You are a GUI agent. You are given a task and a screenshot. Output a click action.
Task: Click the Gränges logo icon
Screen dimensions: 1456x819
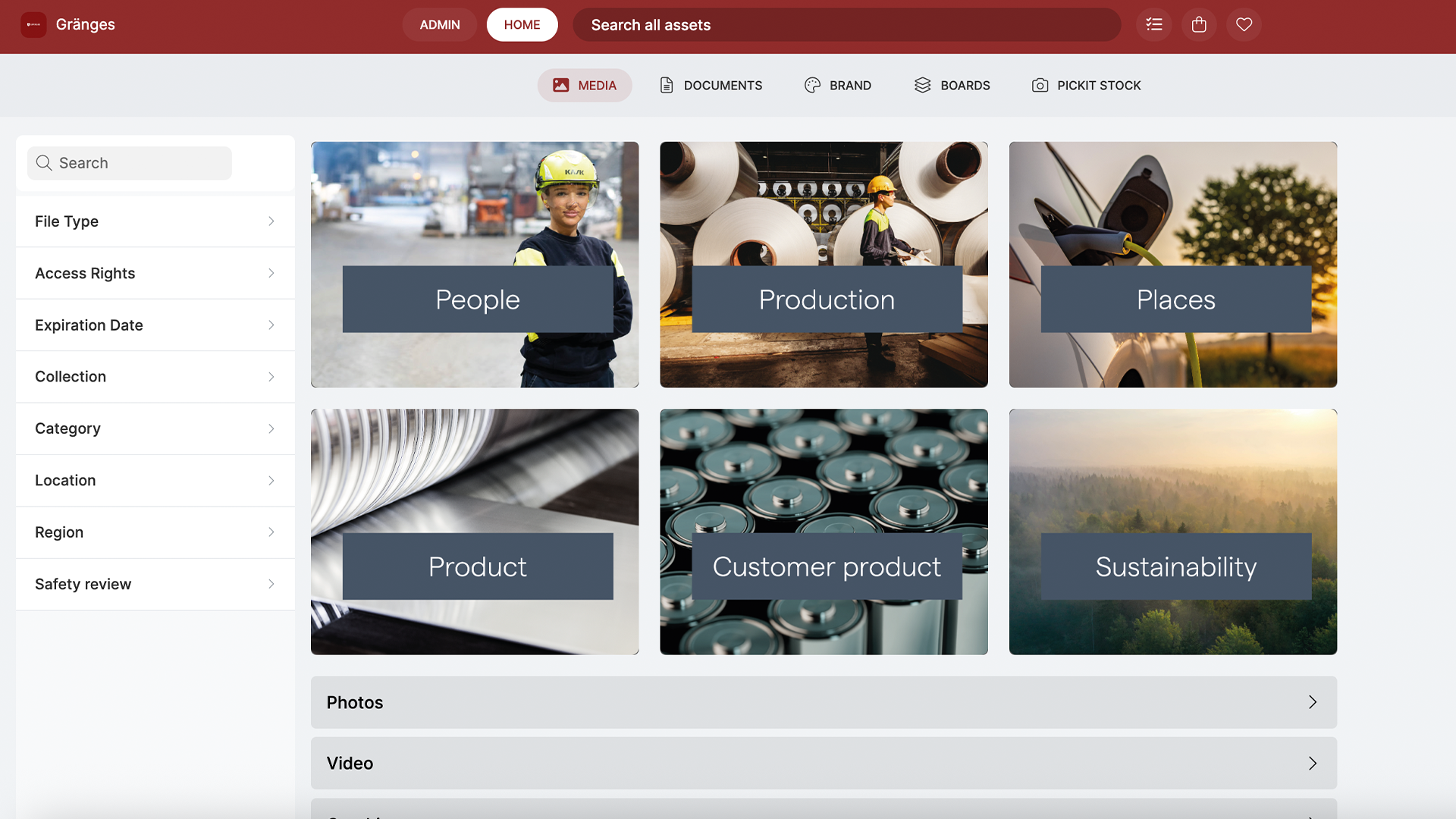point(33,24)
